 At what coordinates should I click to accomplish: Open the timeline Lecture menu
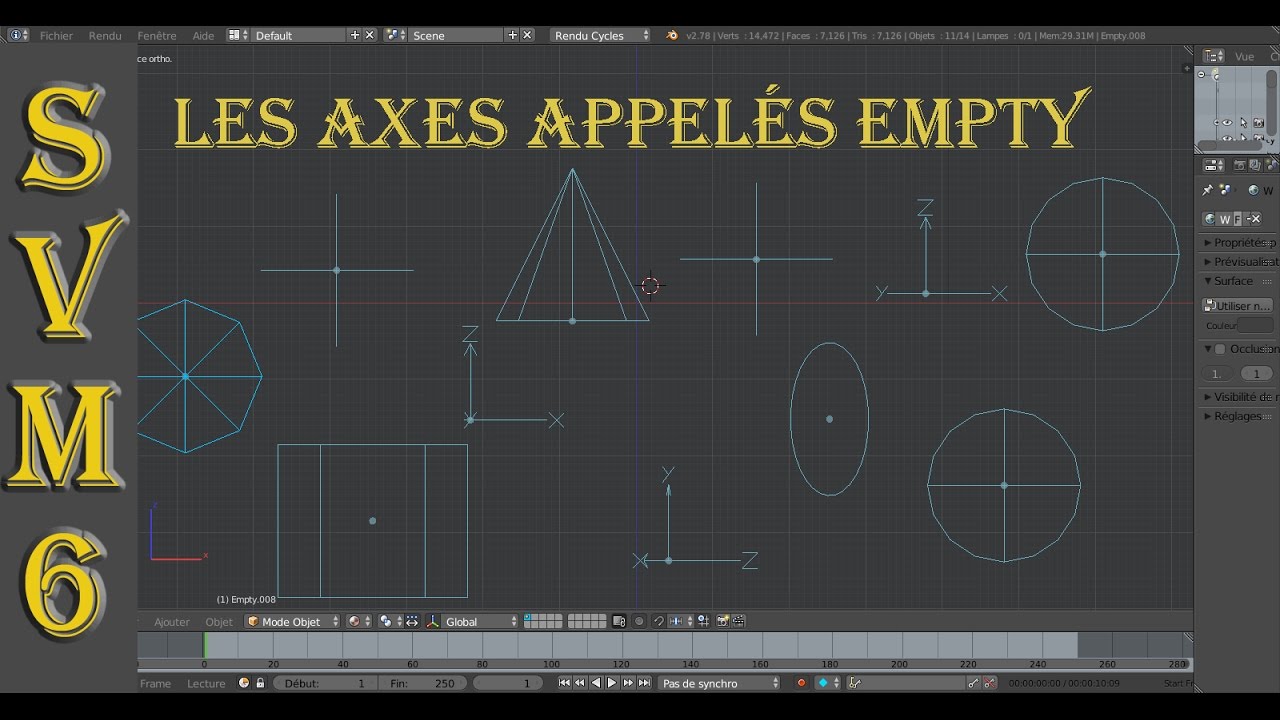206,684
